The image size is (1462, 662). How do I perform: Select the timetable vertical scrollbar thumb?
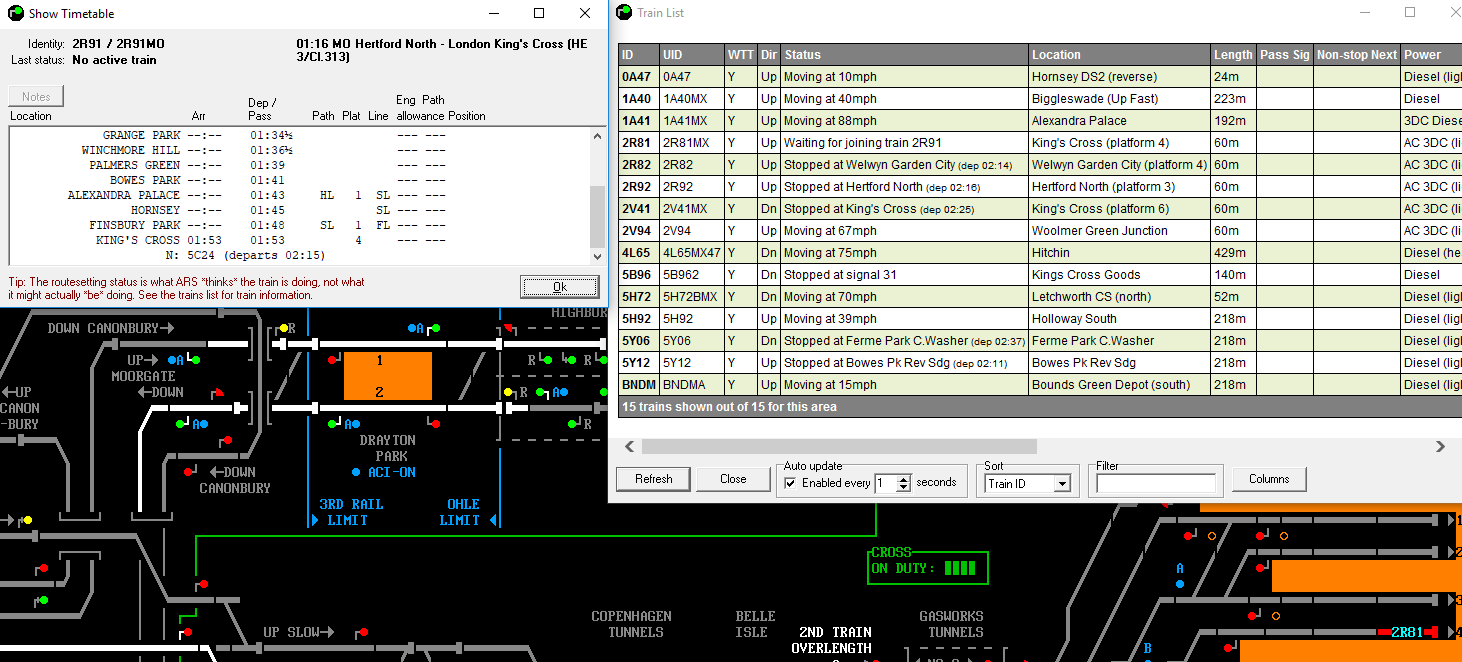click(x=598, y=216)
